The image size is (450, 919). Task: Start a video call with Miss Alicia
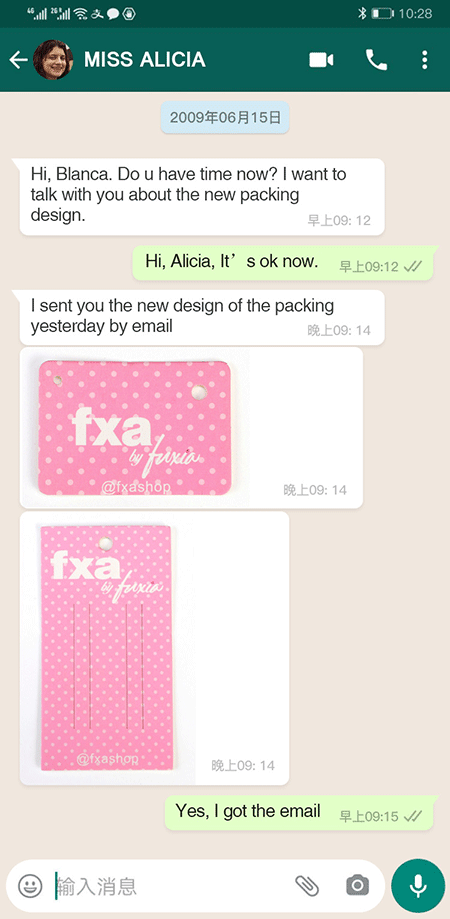321,60
